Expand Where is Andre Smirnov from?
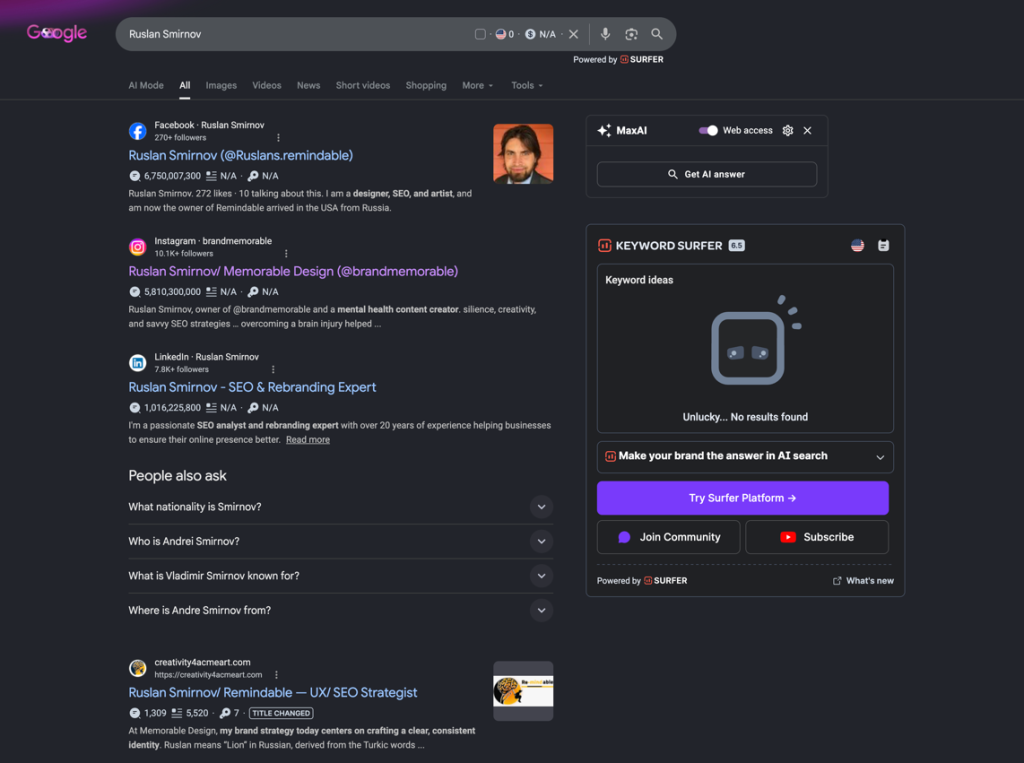This screenshot has height=763, width=1024. (340, 610)
